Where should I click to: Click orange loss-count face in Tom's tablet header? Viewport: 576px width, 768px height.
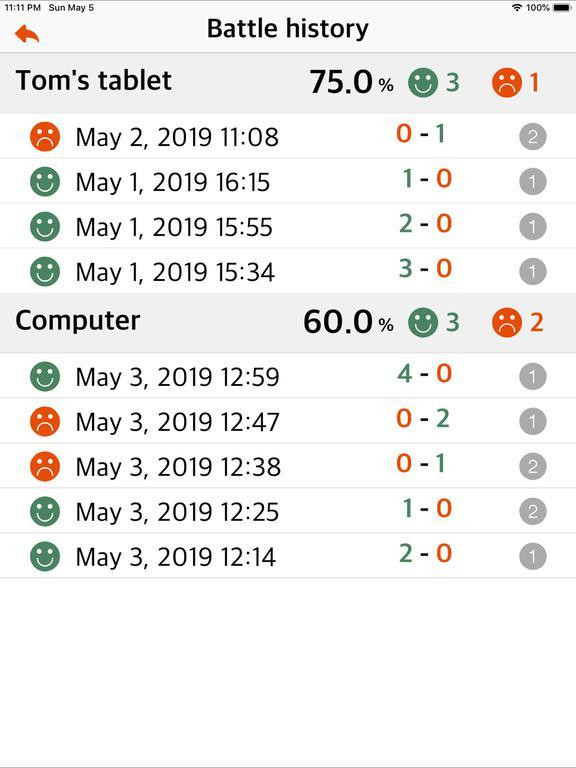[507, 82]
